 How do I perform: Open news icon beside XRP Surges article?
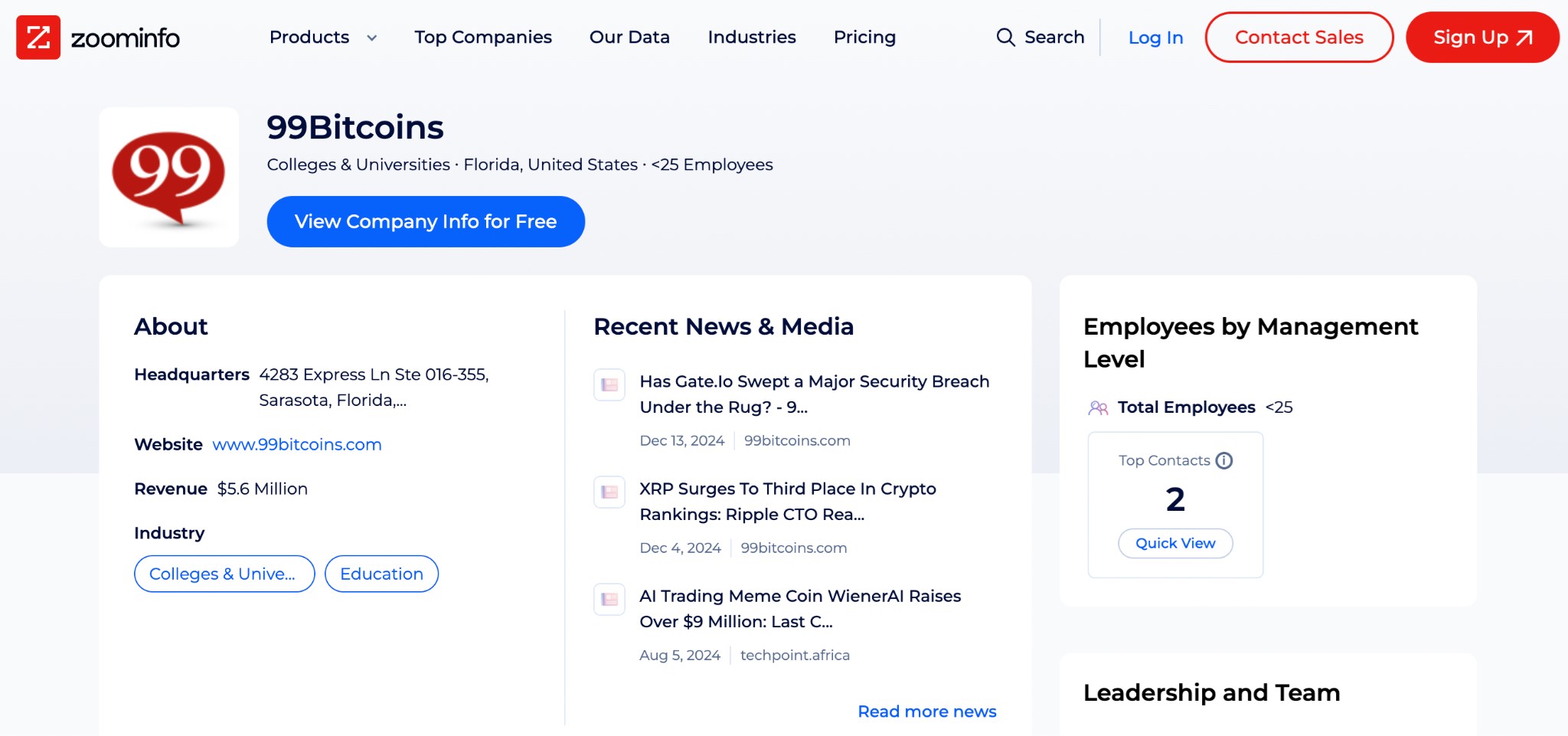(x=609, y=492)
